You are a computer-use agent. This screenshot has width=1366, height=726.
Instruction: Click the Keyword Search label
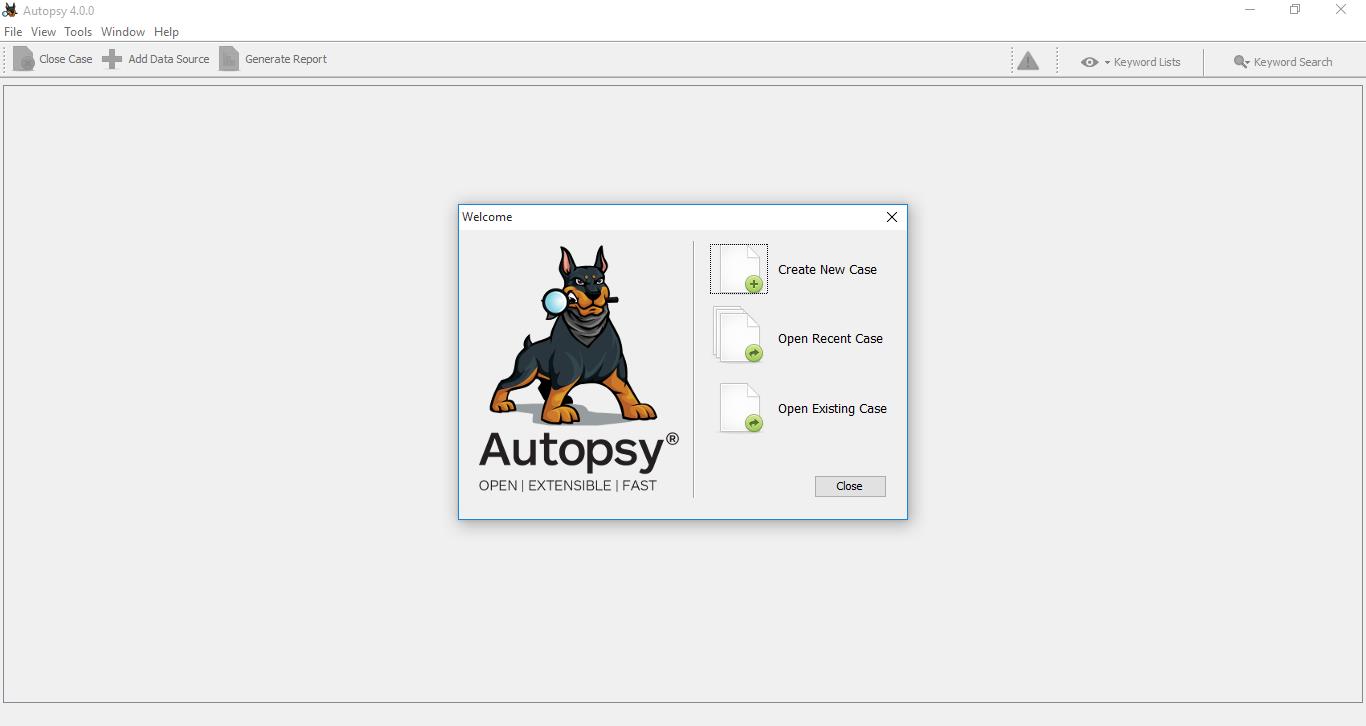click(x=1293, y=62)
